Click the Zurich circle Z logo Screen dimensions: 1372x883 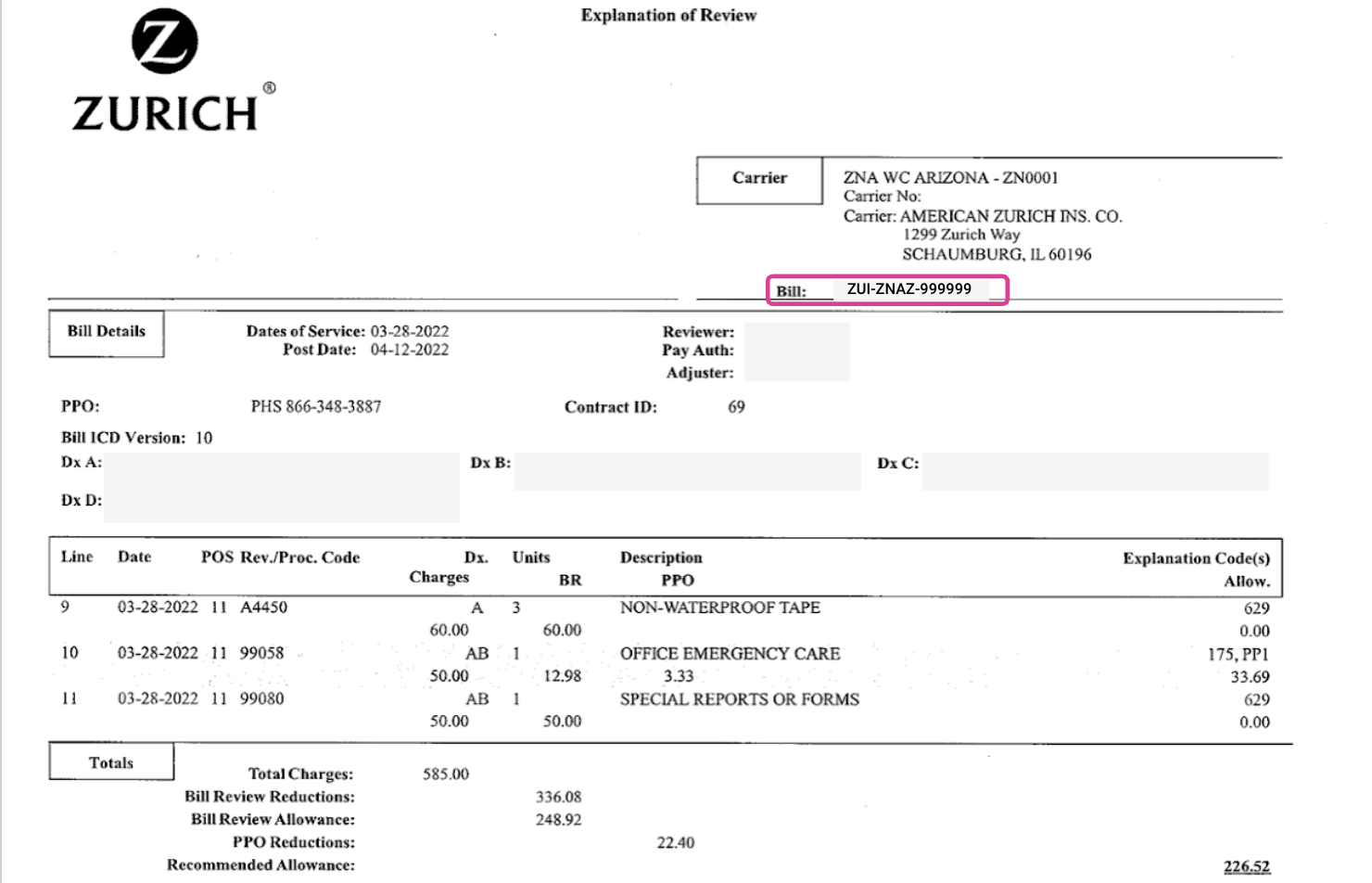pyautogui.click(x=165, y=41)
